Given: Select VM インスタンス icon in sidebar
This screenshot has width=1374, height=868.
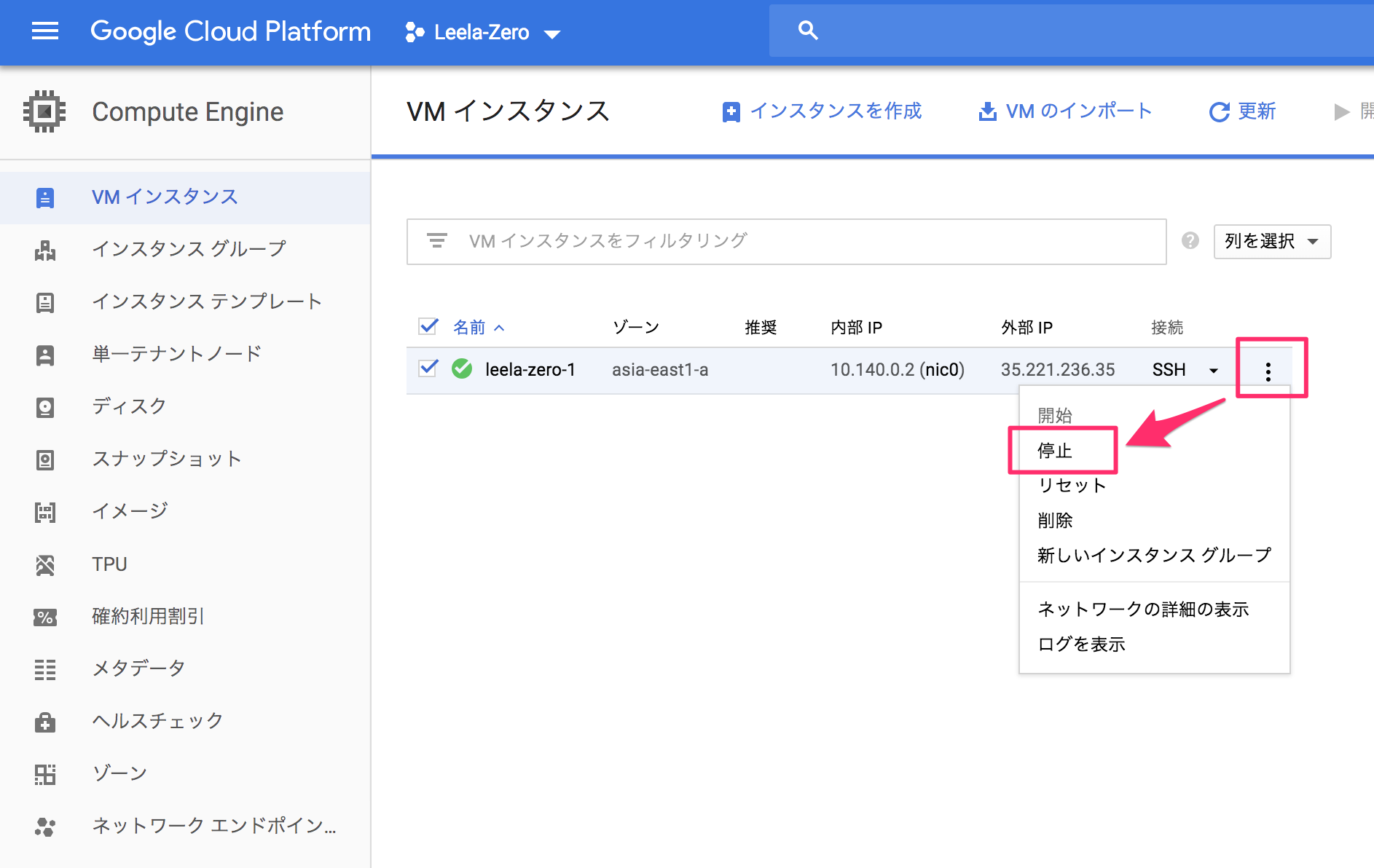Looking at the screenshot, I should click(45, 198).
